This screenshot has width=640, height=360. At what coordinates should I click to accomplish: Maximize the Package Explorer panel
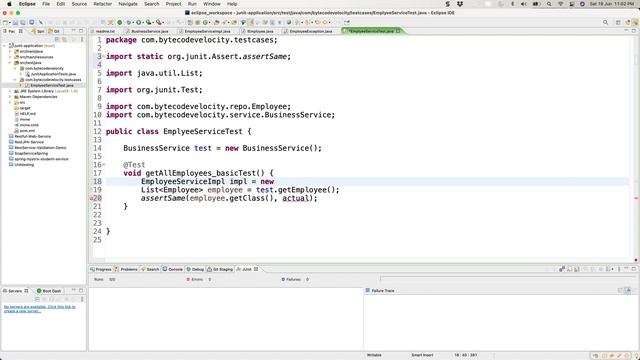click(x=81, y=31)
